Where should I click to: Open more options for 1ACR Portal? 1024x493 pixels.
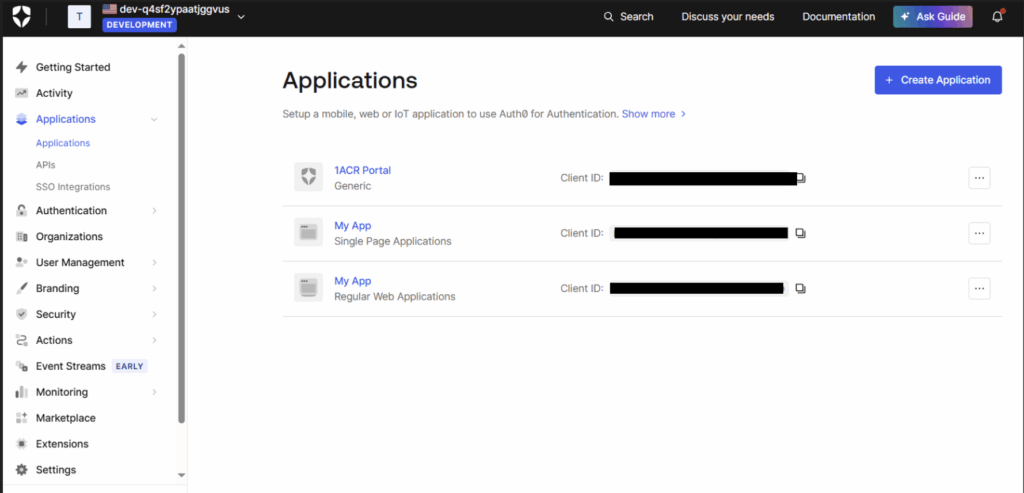click(979, 178)
